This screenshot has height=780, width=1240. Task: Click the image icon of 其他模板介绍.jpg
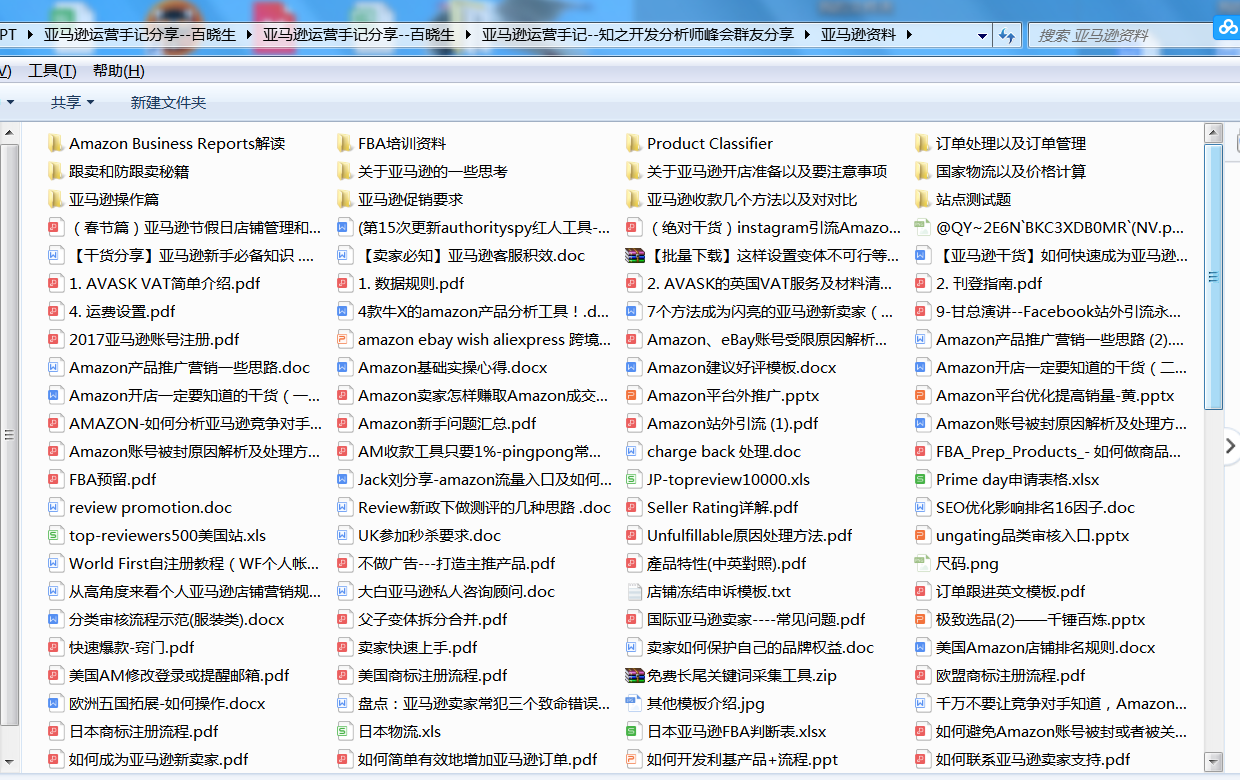pyautogui.click(x=634, y=703)
